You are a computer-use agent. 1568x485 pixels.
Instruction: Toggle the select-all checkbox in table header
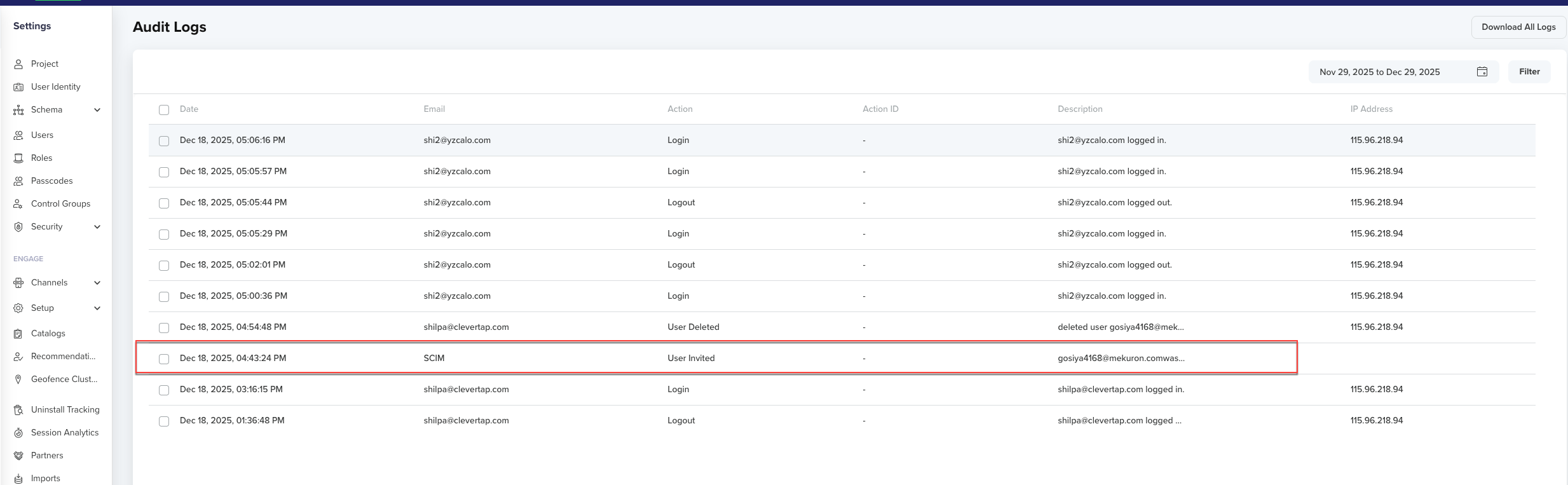coord(164,110)
